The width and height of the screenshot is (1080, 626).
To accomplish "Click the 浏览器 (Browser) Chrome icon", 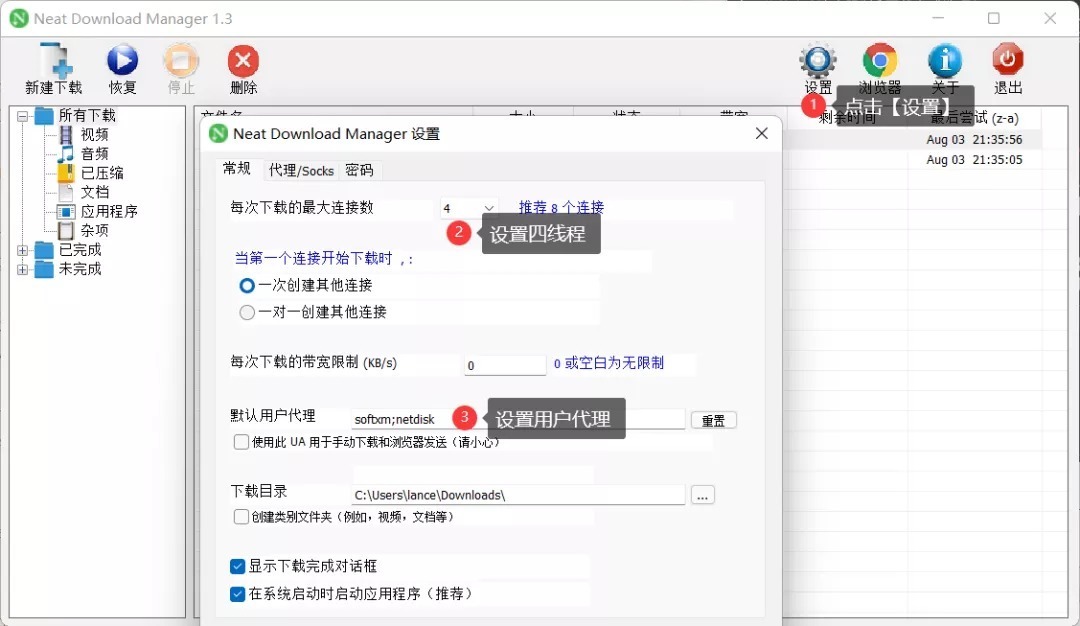I will click(x=880, y=61).
